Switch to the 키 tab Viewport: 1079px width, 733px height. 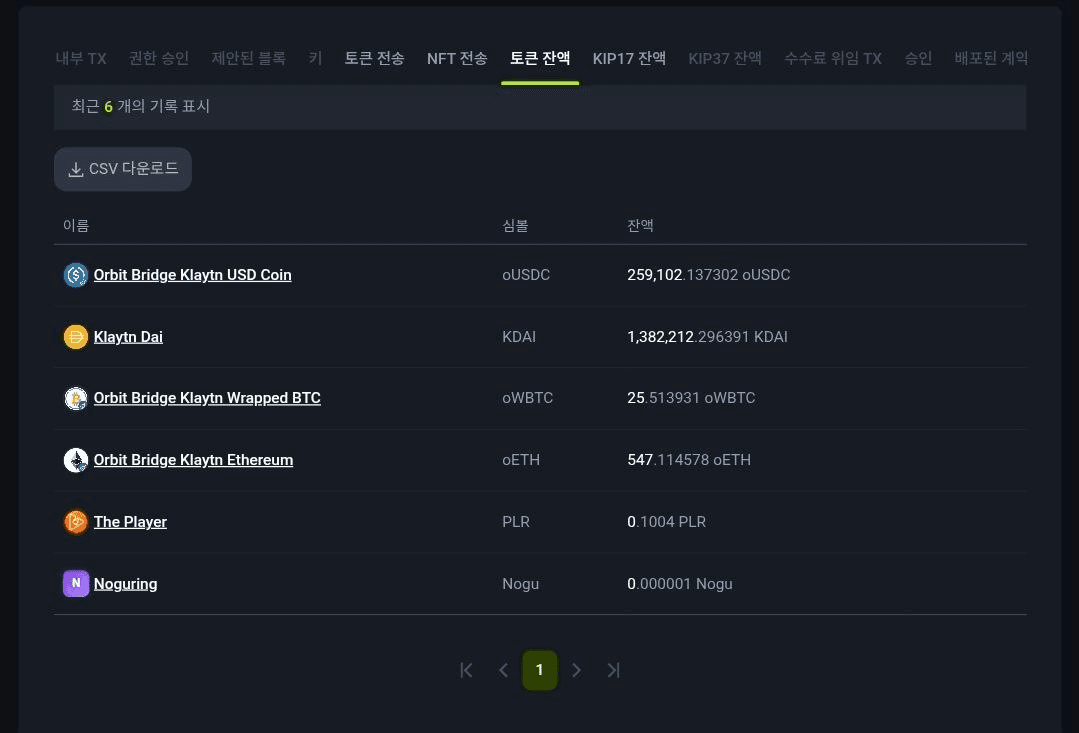coord(315,59)
